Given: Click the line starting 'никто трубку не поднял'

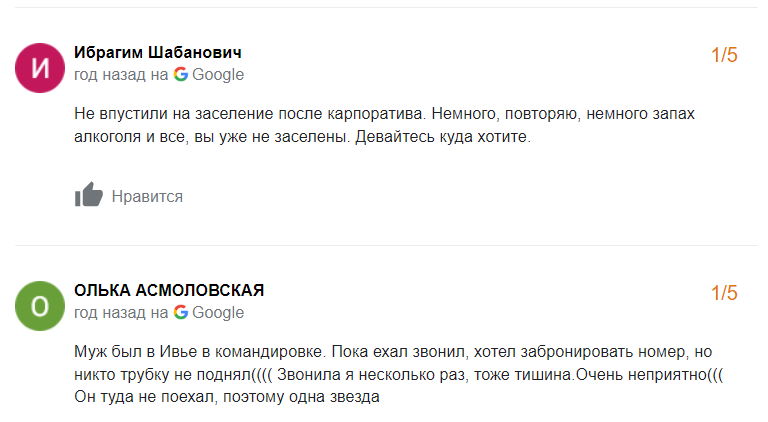Looking at the screenshot, I should click(398, 374).
